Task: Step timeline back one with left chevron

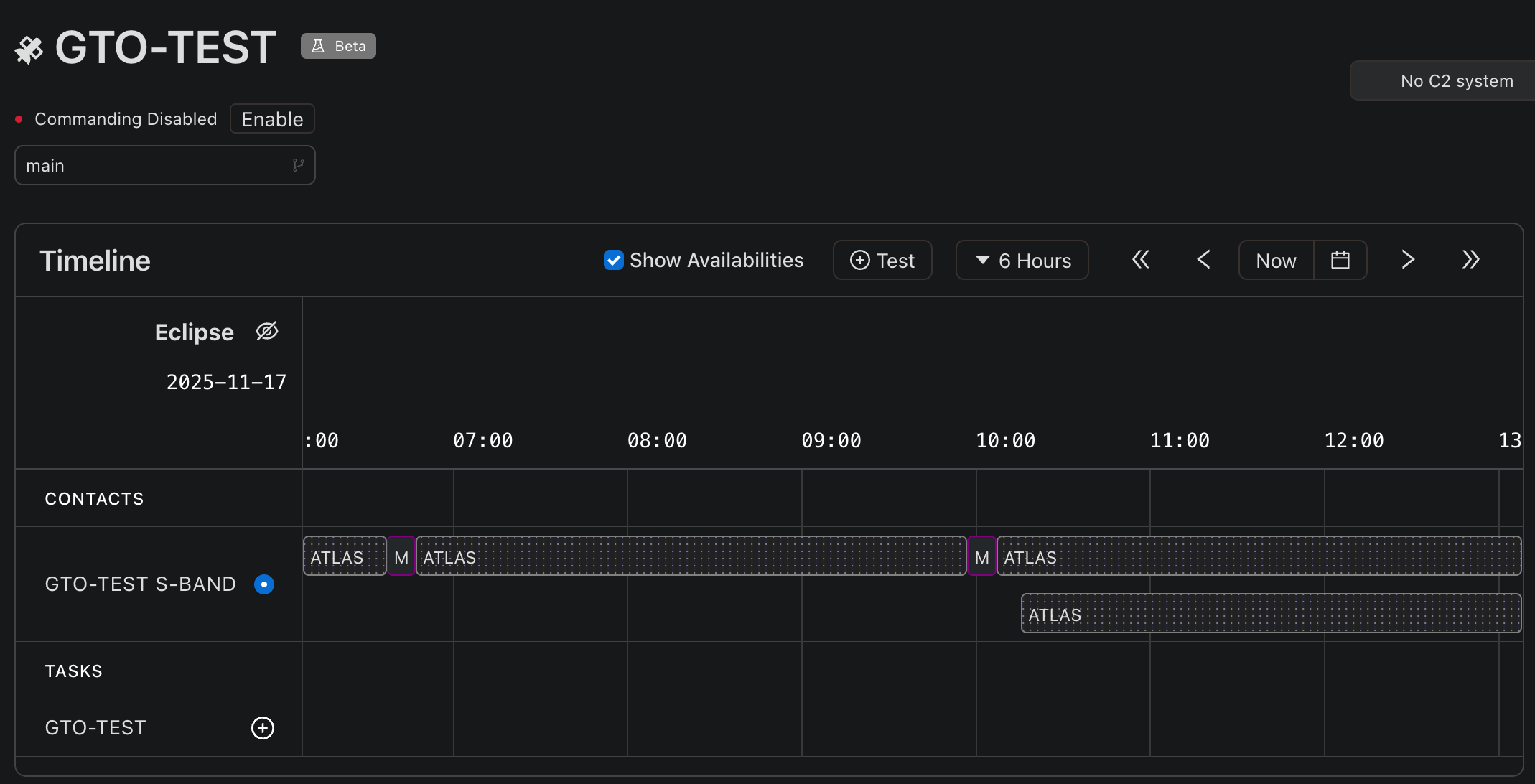Action: (1203, 260)
